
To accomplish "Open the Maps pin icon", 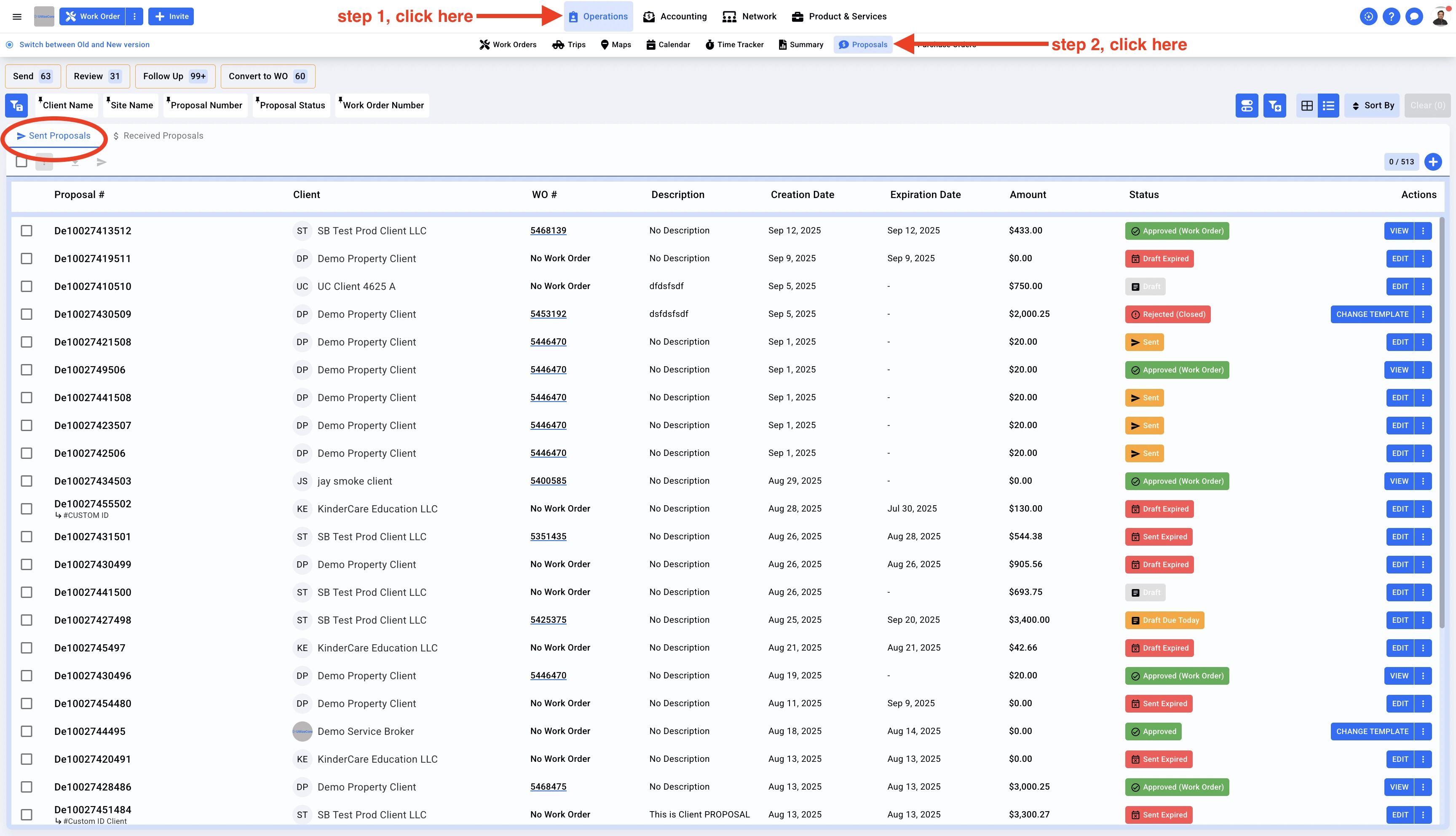I will pos(604,45).
